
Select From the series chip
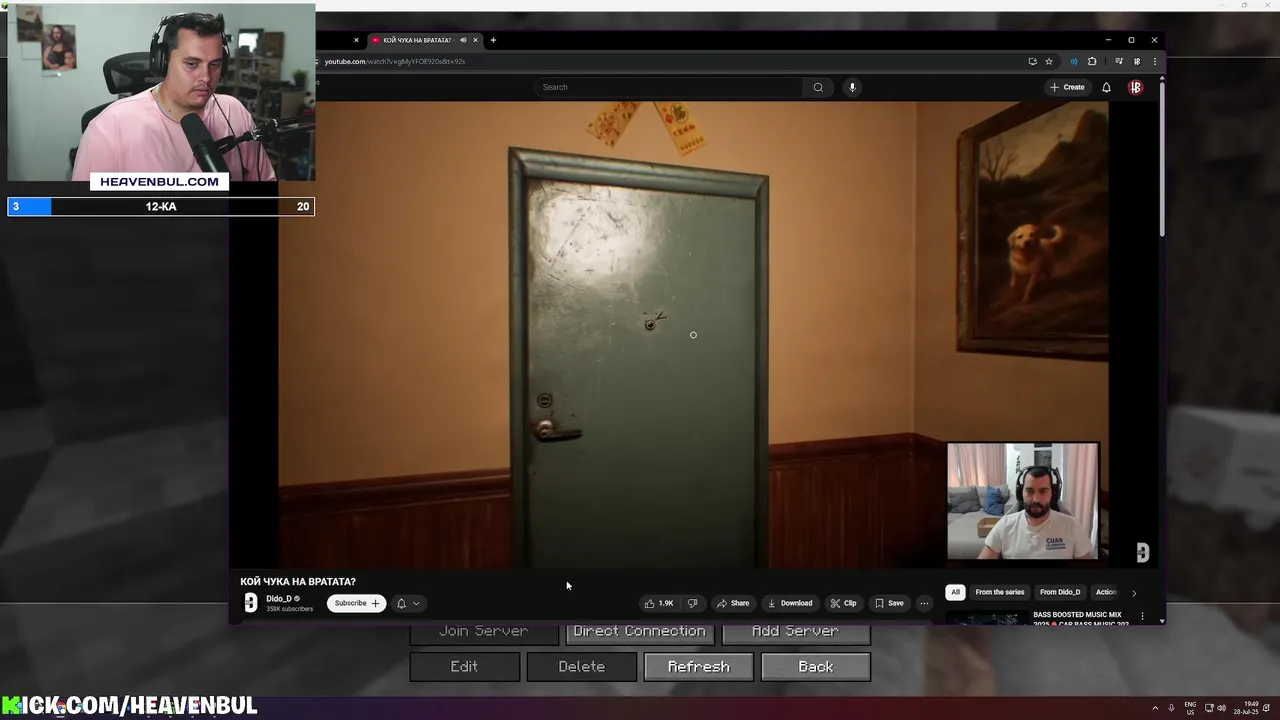[x=1000, y=592]
